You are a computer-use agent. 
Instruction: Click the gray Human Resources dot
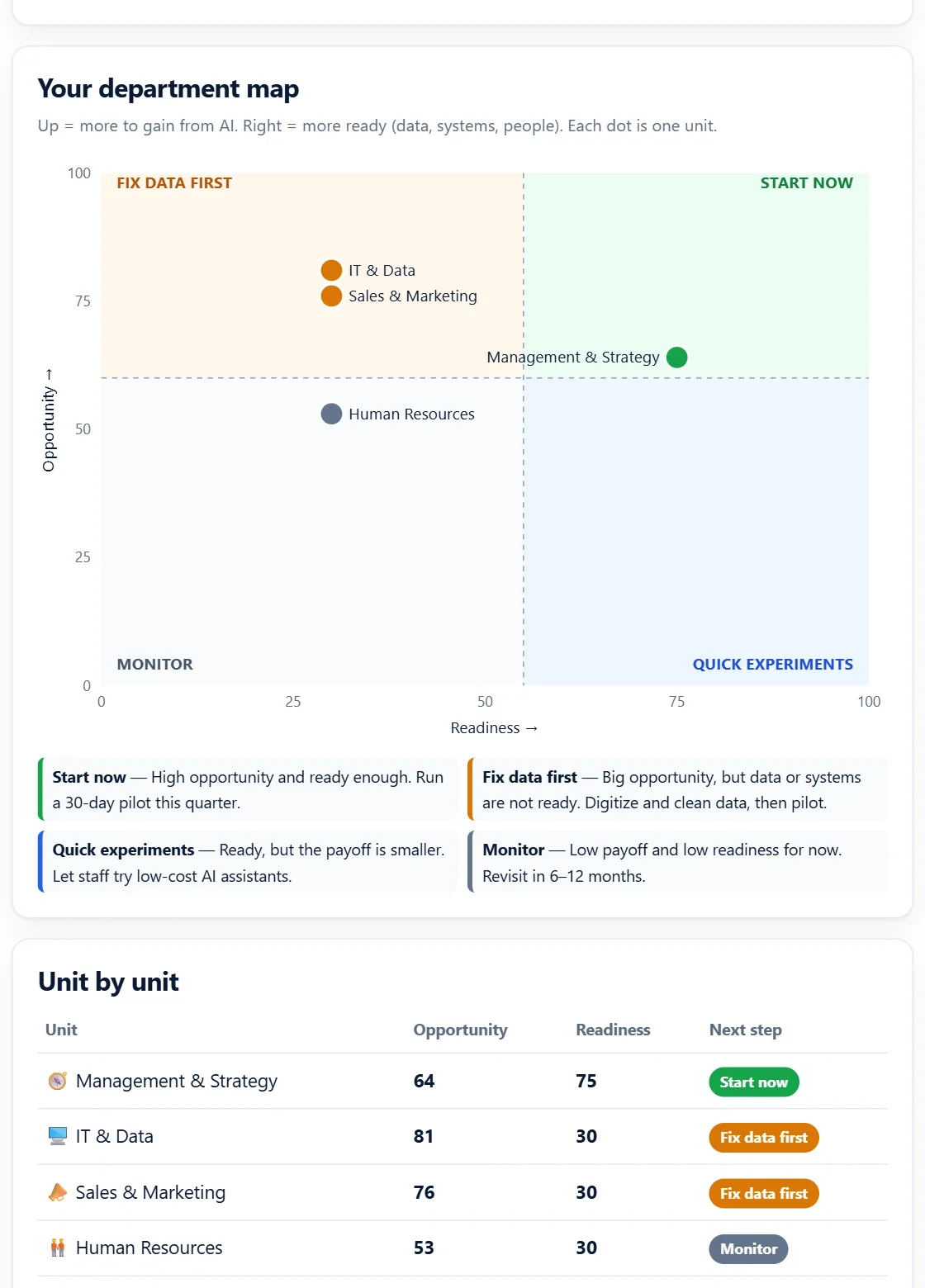(x=331, y=414)
